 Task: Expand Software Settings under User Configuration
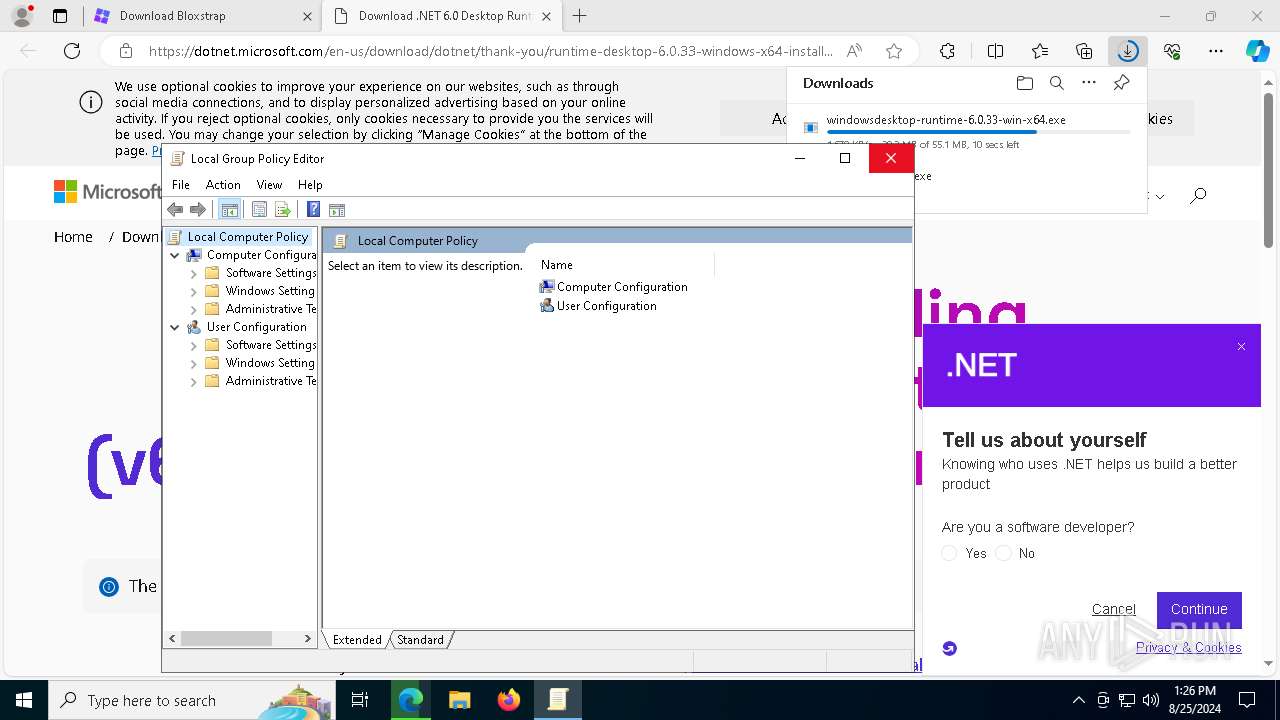pyautogui.click(x=193, y=345)
